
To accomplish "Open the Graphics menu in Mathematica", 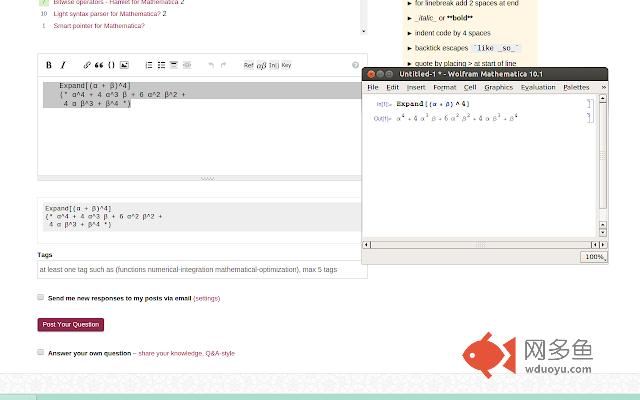I will click(498, 87).
